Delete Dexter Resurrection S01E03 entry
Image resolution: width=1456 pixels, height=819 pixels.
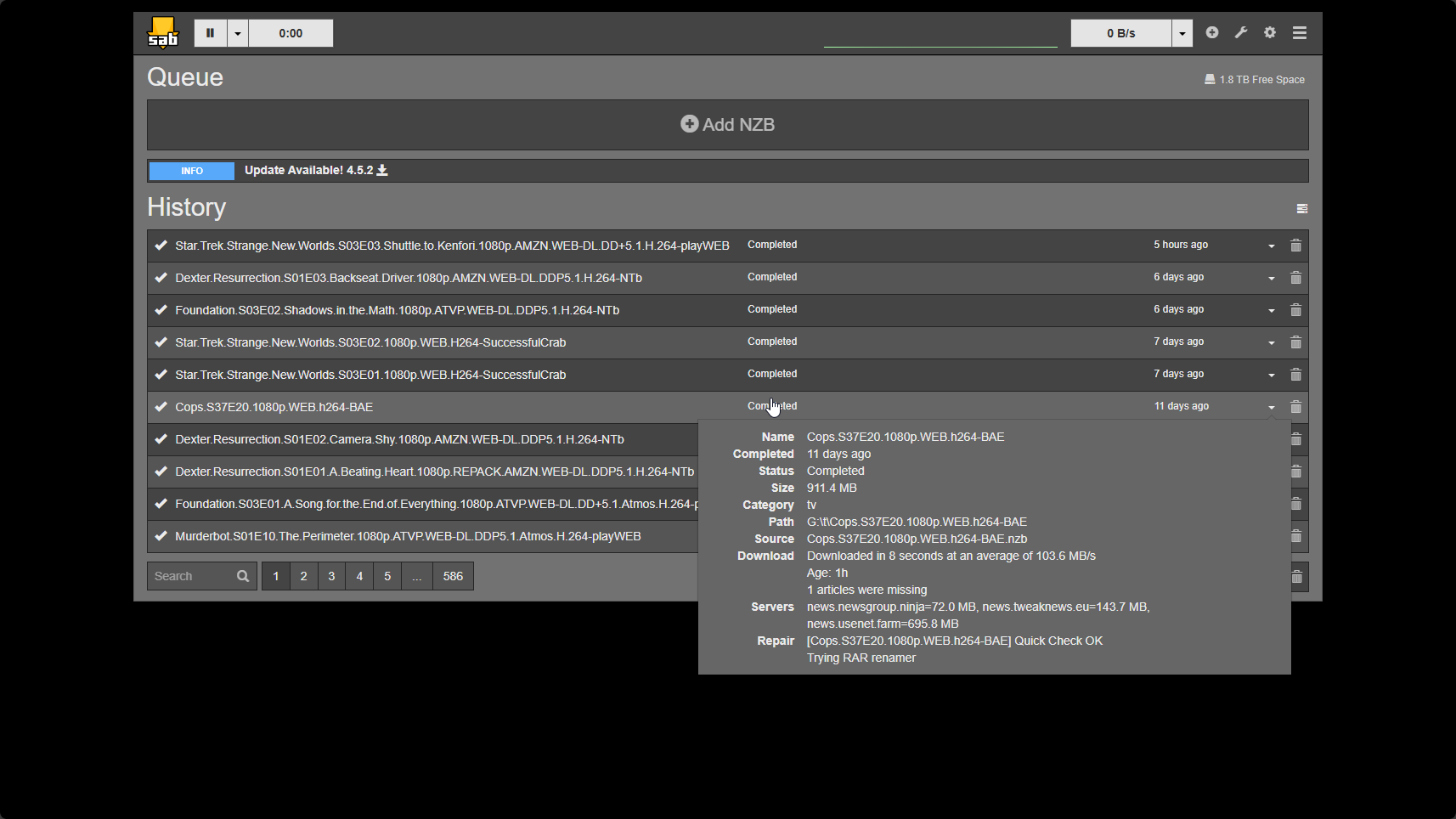tap(1295, 278)
